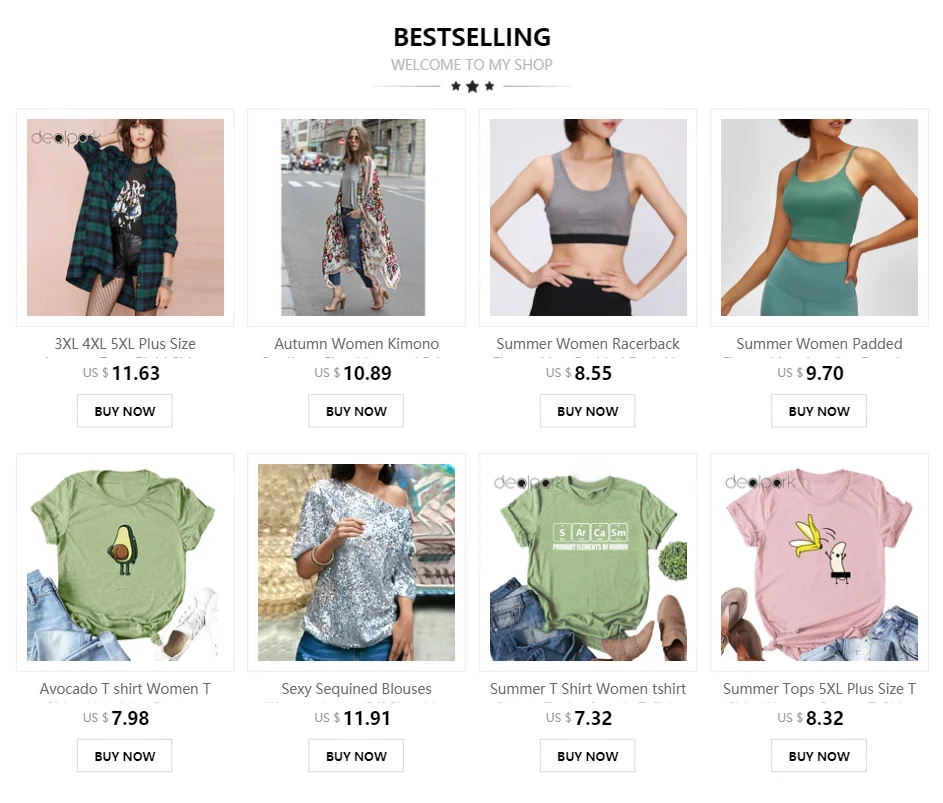Open the Autumn Women Kimono title link
This screenshot has height=803, width=943.
coord(356,344)
